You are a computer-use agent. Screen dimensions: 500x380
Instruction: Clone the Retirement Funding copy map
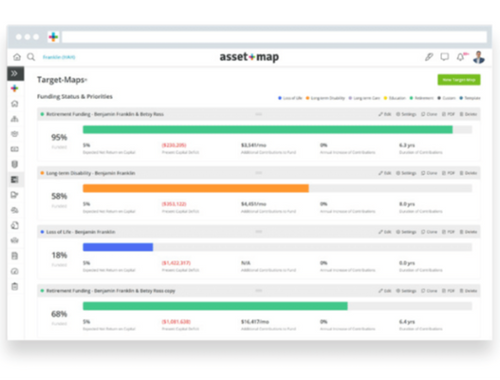coord(429,291)
